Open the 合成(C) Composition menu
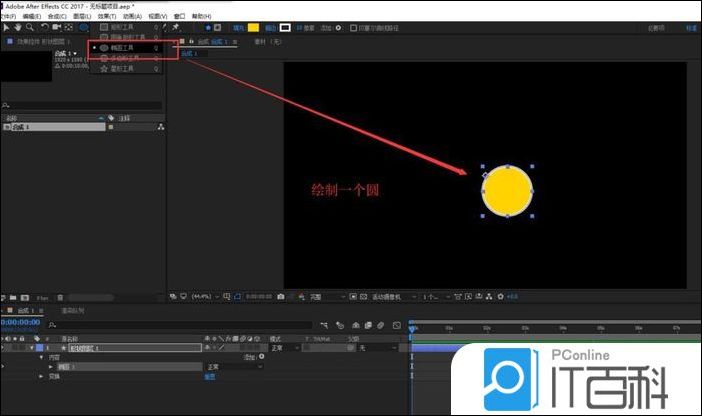 coord(57,16)
